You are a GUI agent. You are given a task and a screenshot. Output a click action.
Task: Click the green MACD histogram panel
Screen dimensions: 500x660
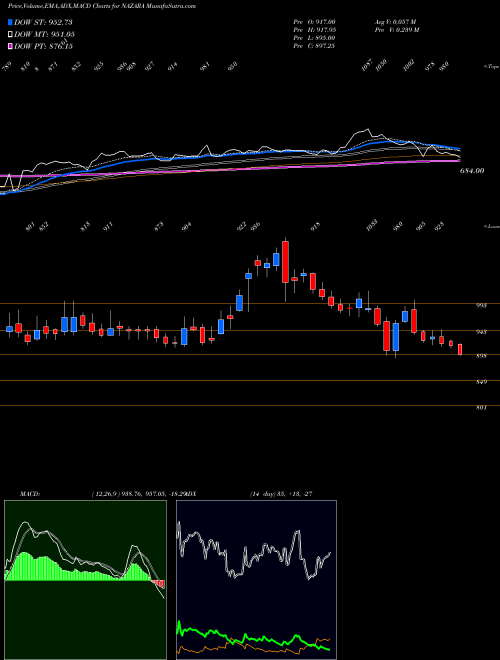[x=85, y=580]
